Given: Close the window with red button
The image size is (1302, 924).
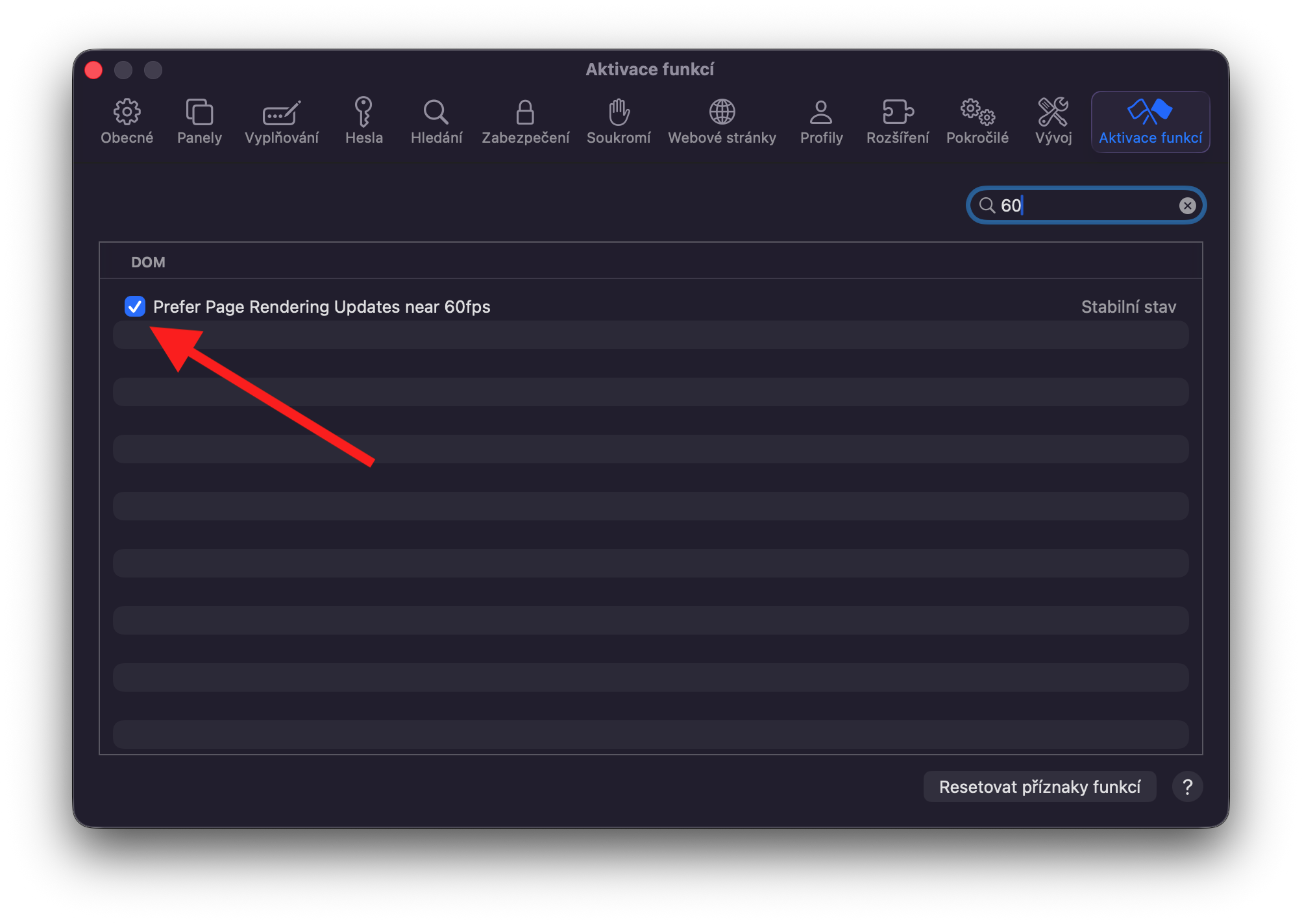Looking at the screenshot, I should [94, 70].
